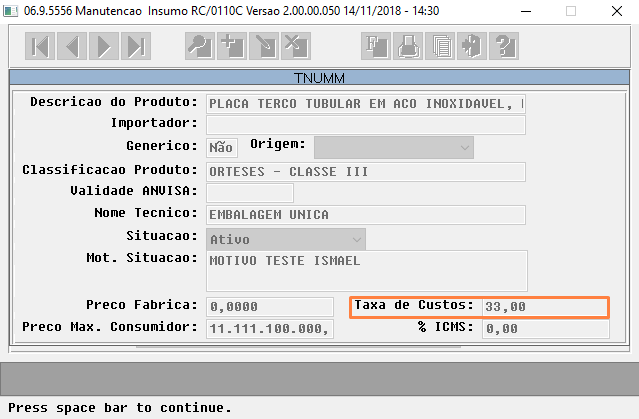The image size is (639, 419).
Task: Delete record X icon
Action: [x=296, y=46]
